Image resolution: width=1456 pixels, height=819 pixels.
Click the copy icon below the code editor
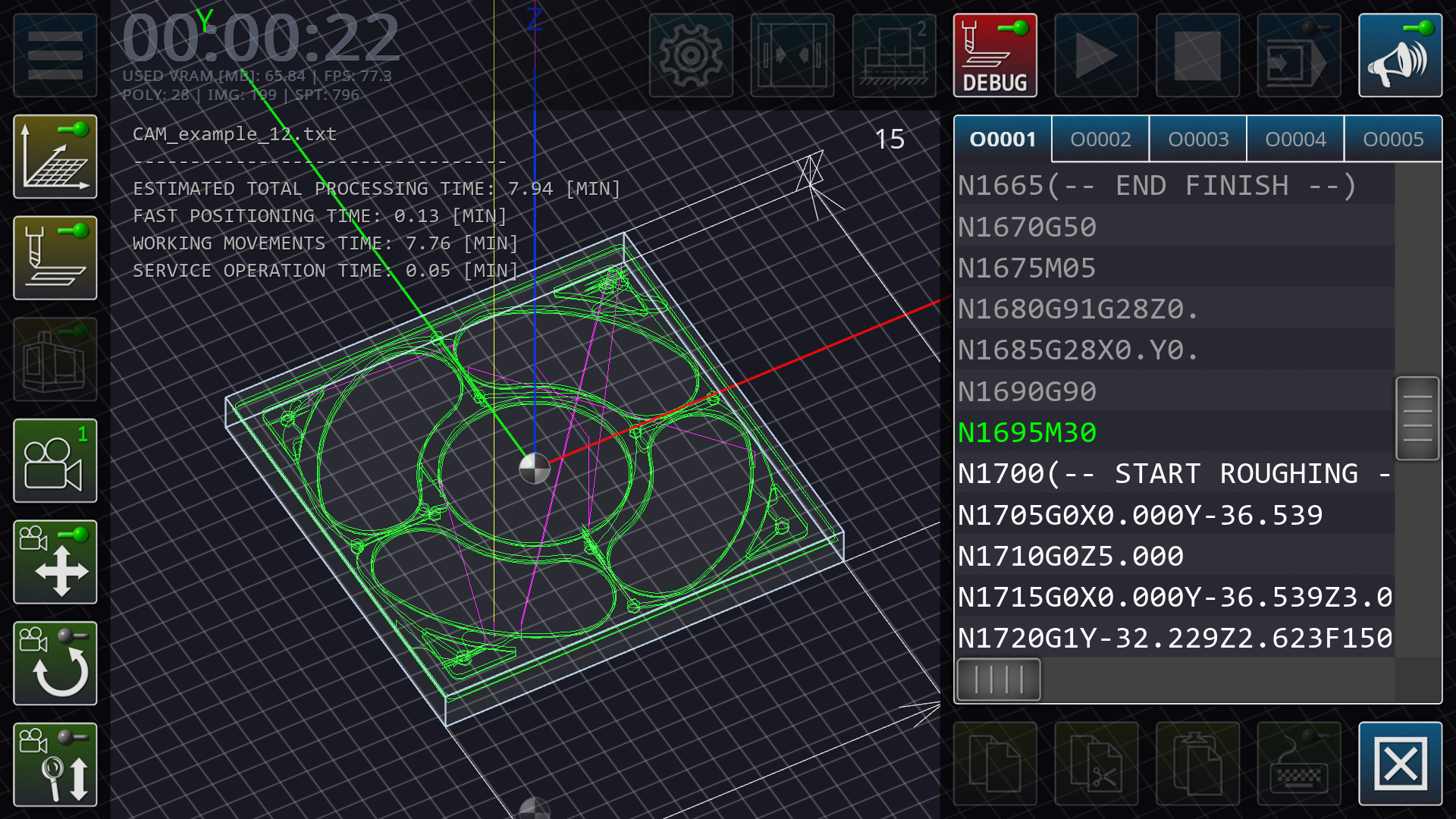tap(995, 764)
